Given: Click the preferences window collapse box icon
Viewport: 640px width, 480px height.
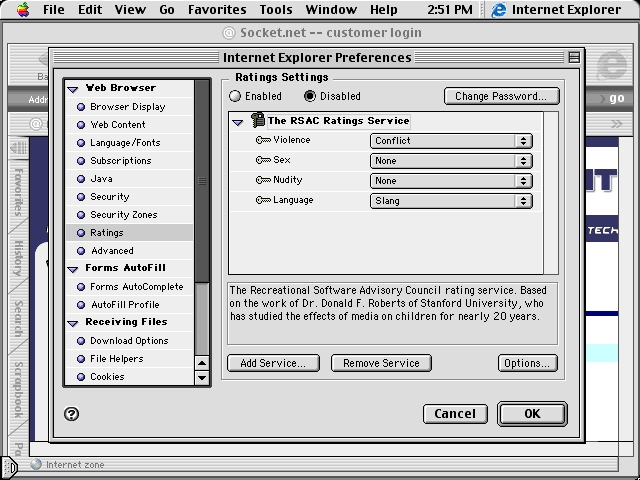Looking at the screenshot, I should pos(574,58).
